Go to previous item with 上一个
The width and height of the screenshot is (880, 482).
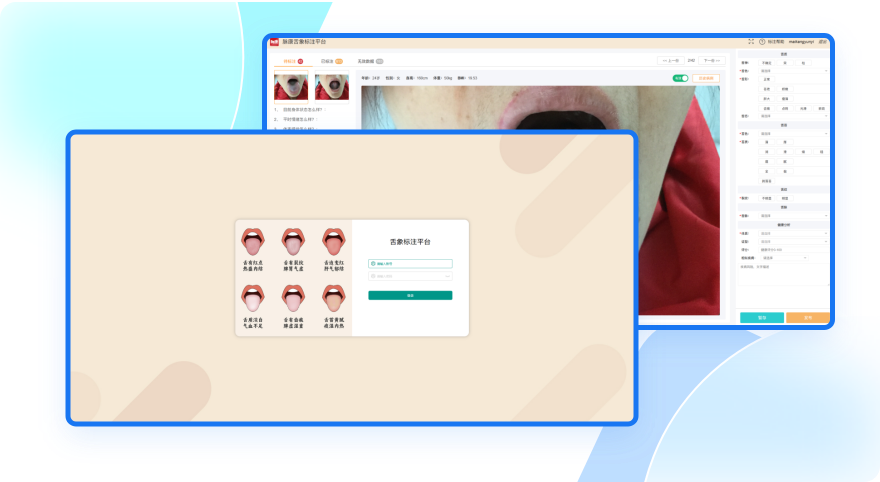coord(670,61)
